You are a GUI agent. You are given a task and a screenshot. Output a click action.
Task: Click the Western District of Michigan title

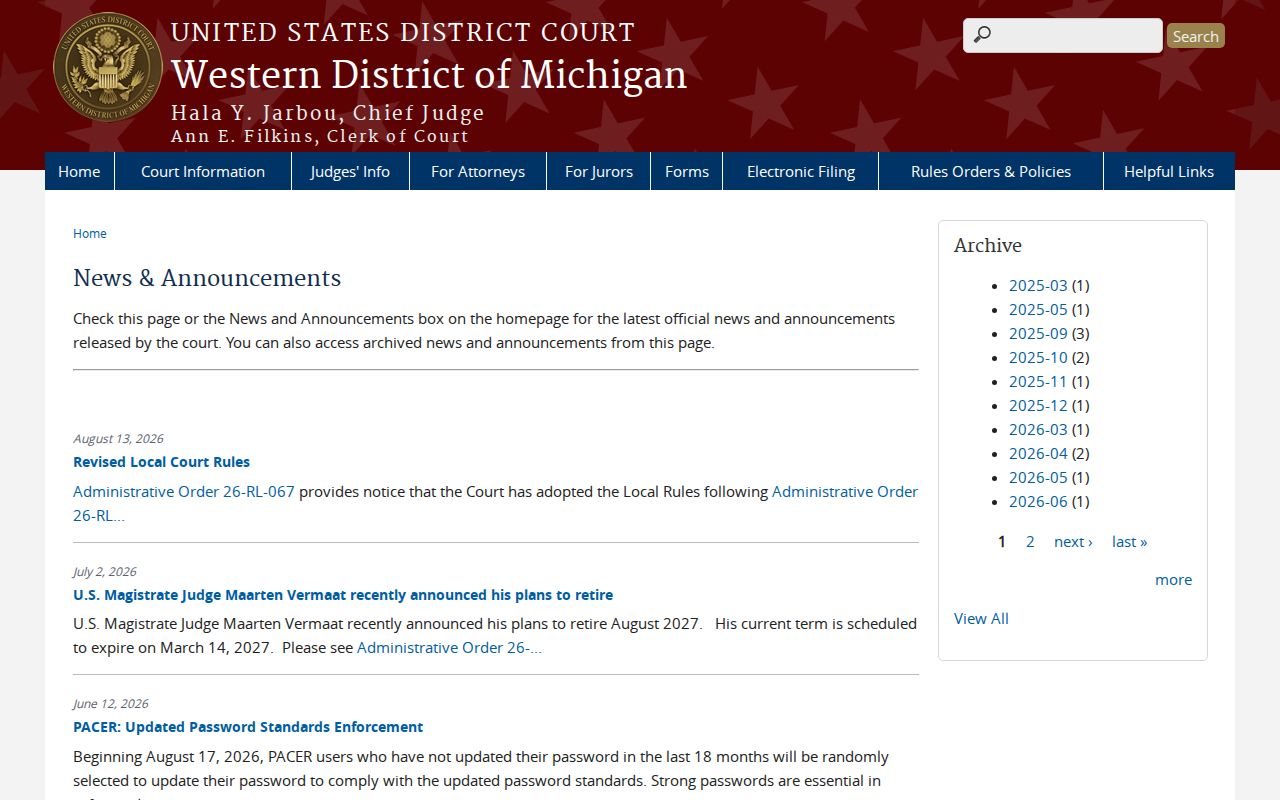point(429,75)
